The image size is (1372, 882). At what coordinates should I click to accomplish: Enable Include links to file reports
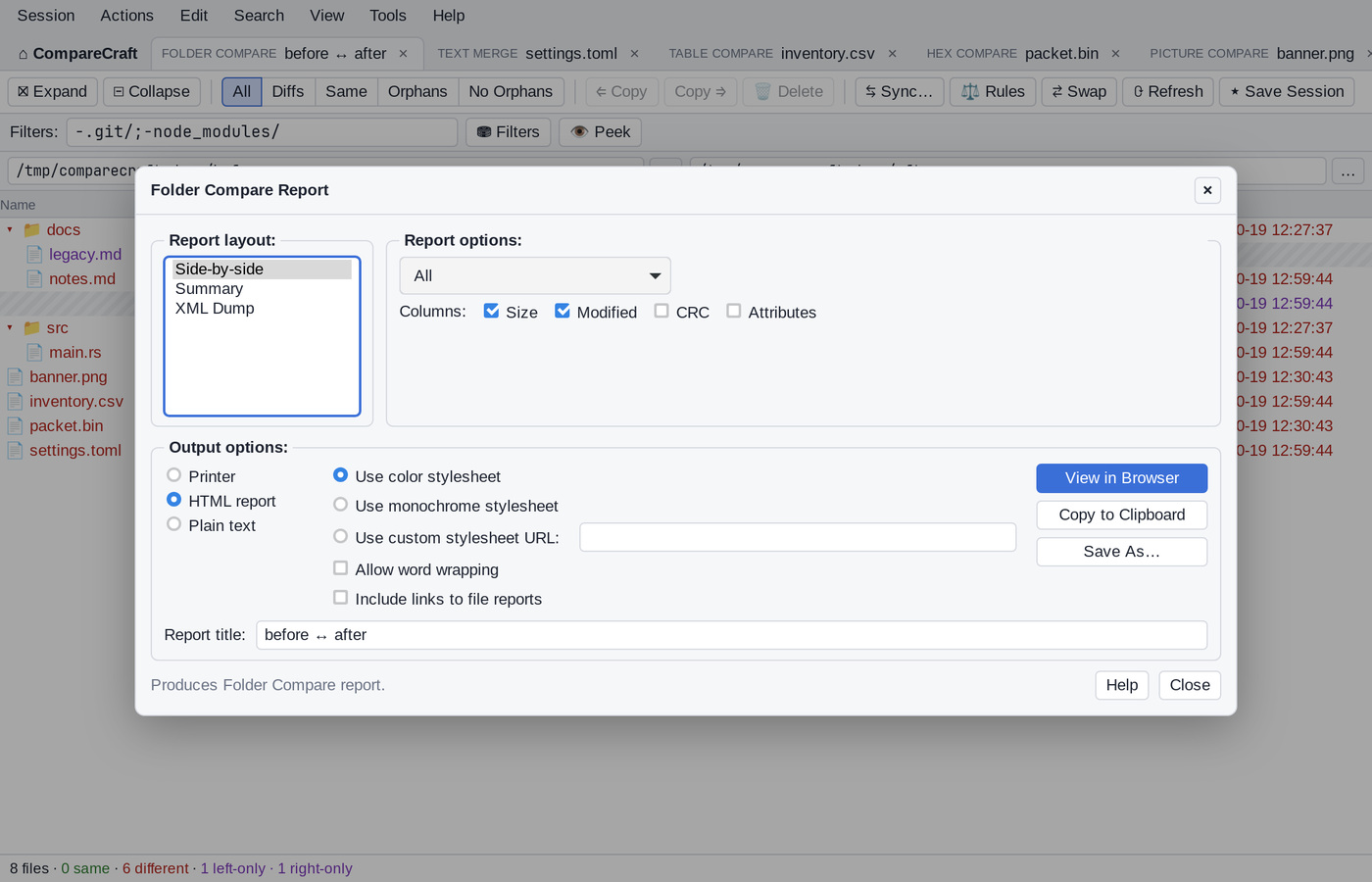(340, 598)
